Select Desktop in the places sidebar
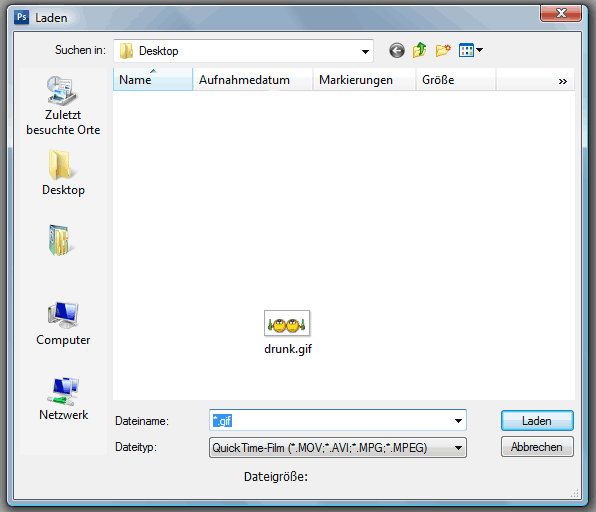This screenshot has height=512, width=596. coord(63,173)
